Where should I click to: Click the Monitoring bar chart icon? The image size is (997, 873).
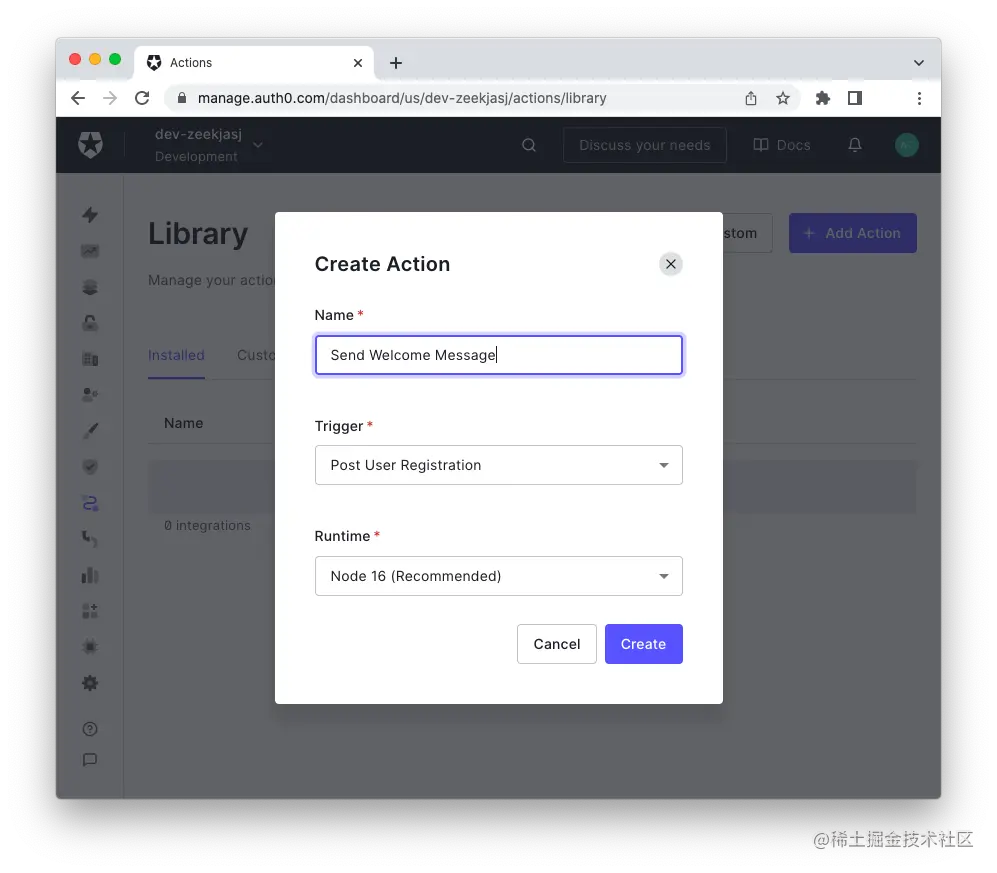pos(90,575)
